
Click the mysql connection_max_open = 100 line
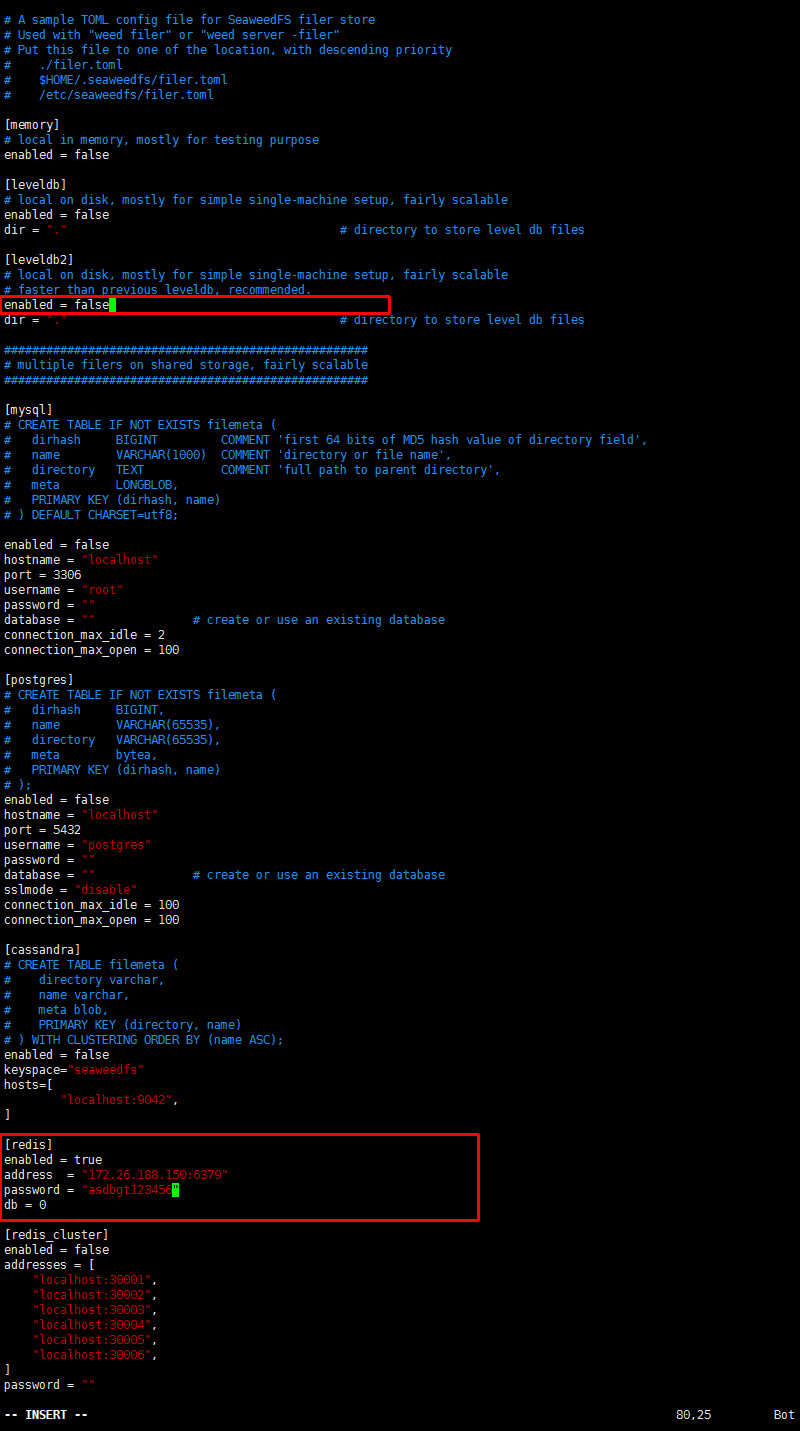click(92, 650)
